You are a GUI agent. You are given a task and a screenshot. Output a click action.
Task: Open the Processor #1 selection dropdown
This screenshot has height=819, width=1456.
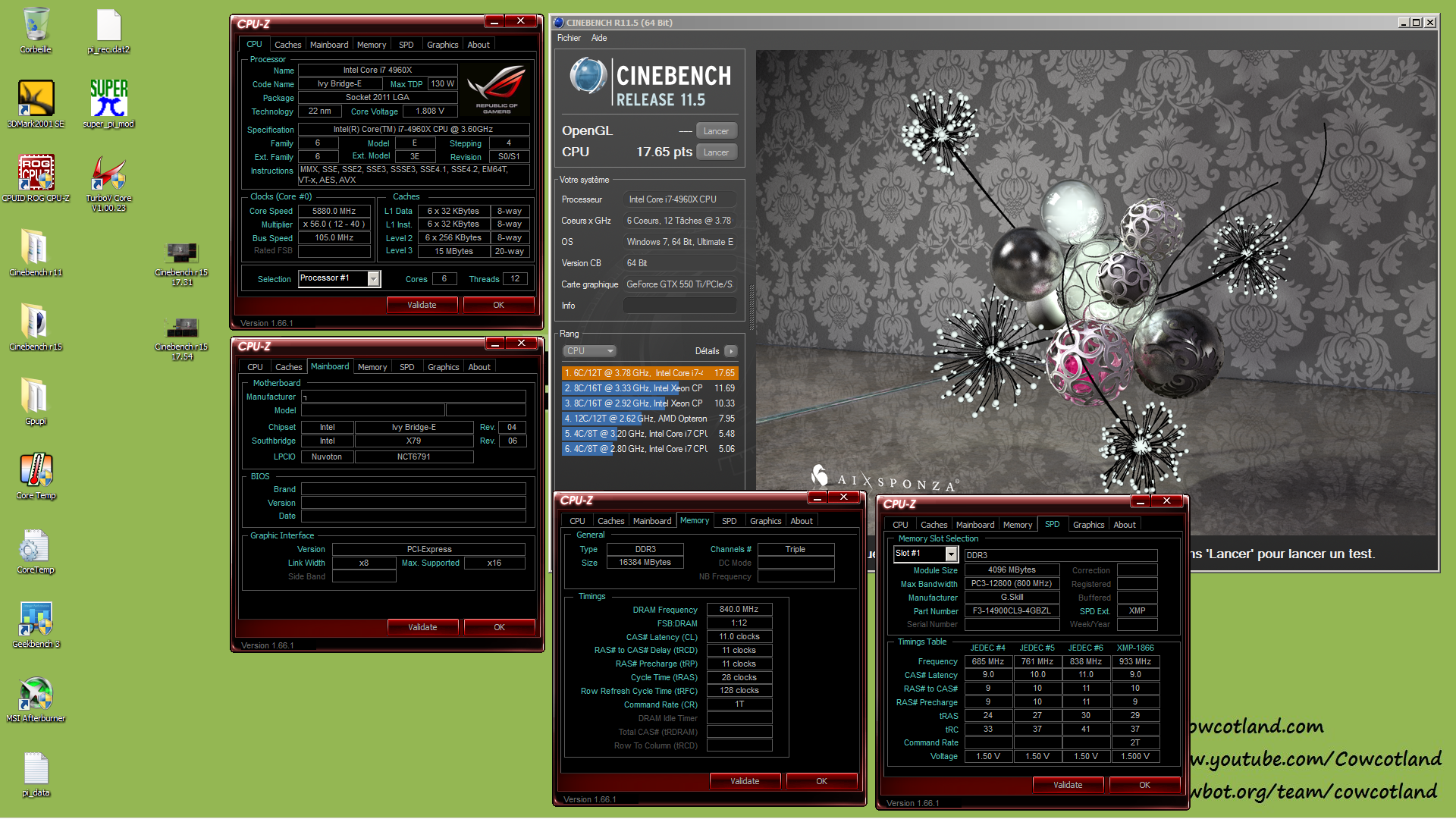340,278
